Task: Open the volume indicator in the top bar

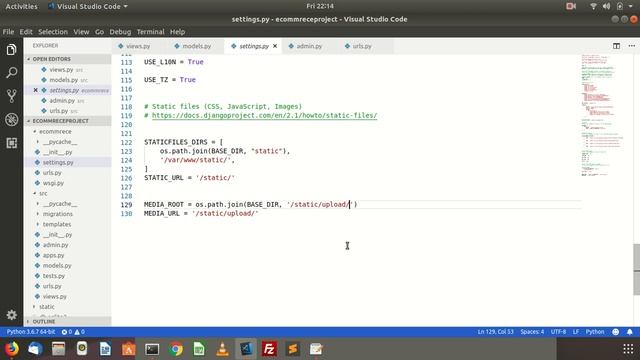Action: [607, 6]
